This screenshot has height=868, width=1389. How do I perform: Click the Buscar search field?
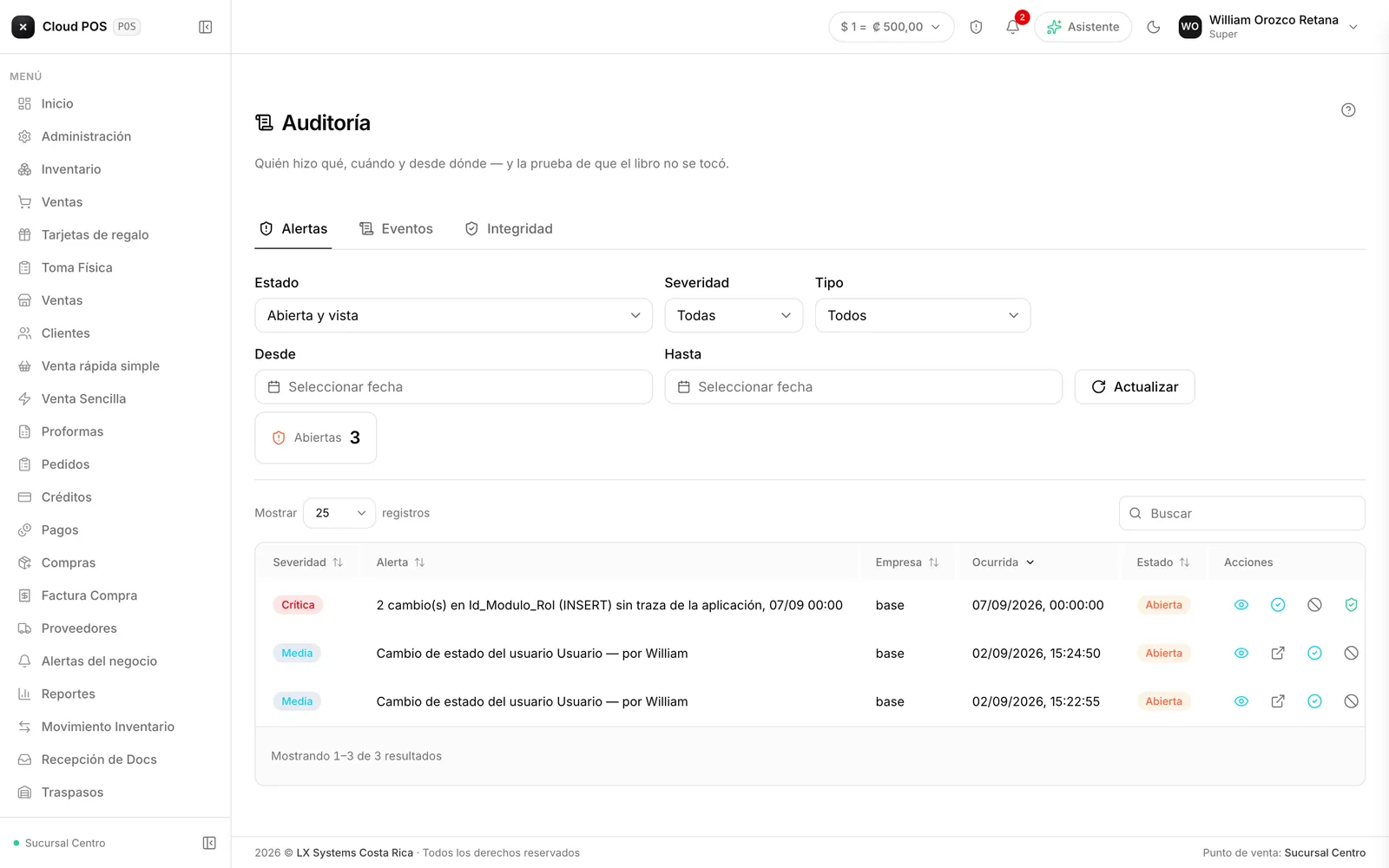coord(1242,514)
